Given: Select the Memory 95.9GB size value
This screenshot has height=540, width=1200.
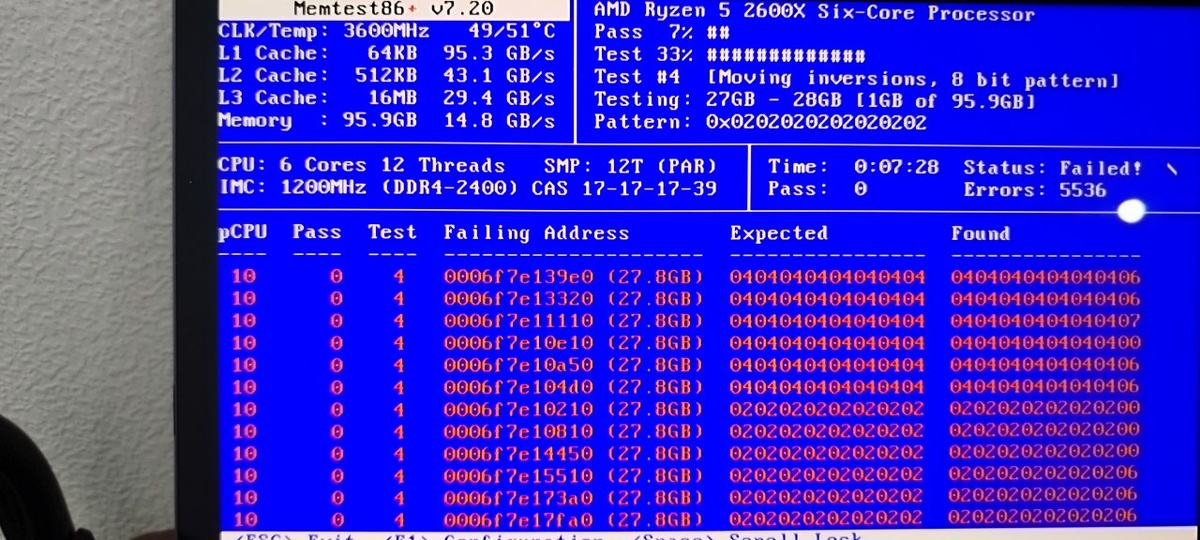Looking at the screenshot, I should coord(381,121).
